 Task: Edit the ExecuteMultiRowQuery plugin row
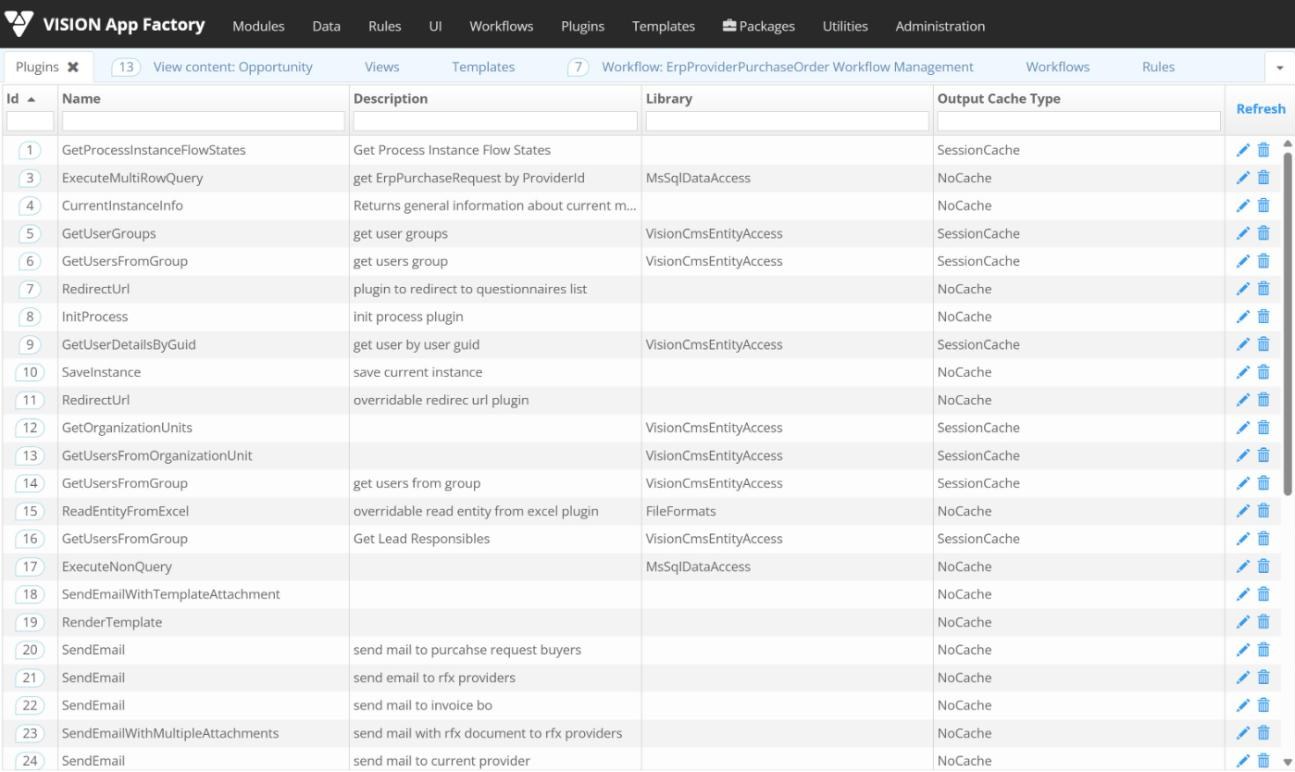pyautogui.click(x=1243, y=178)
